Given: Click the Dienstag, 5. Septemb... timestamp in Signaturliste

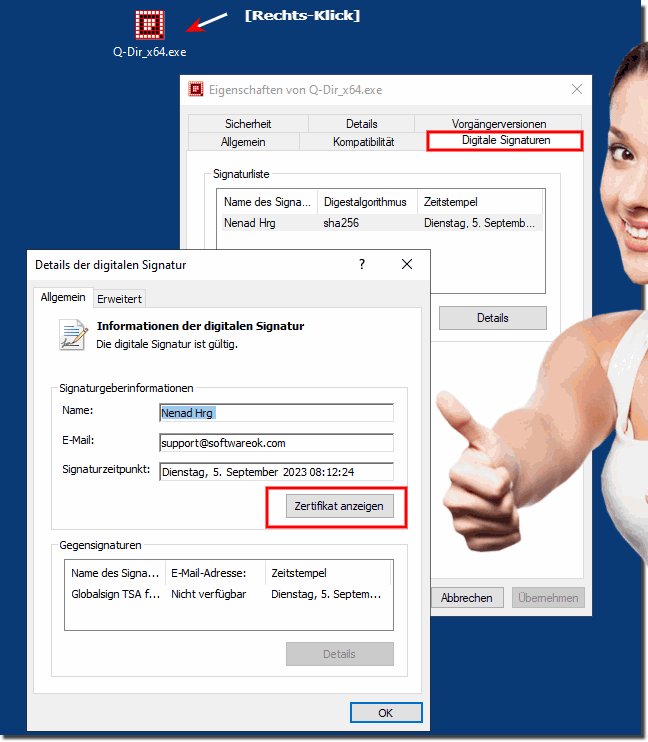Looking at the screenshot, I should (x=479, y=223).
